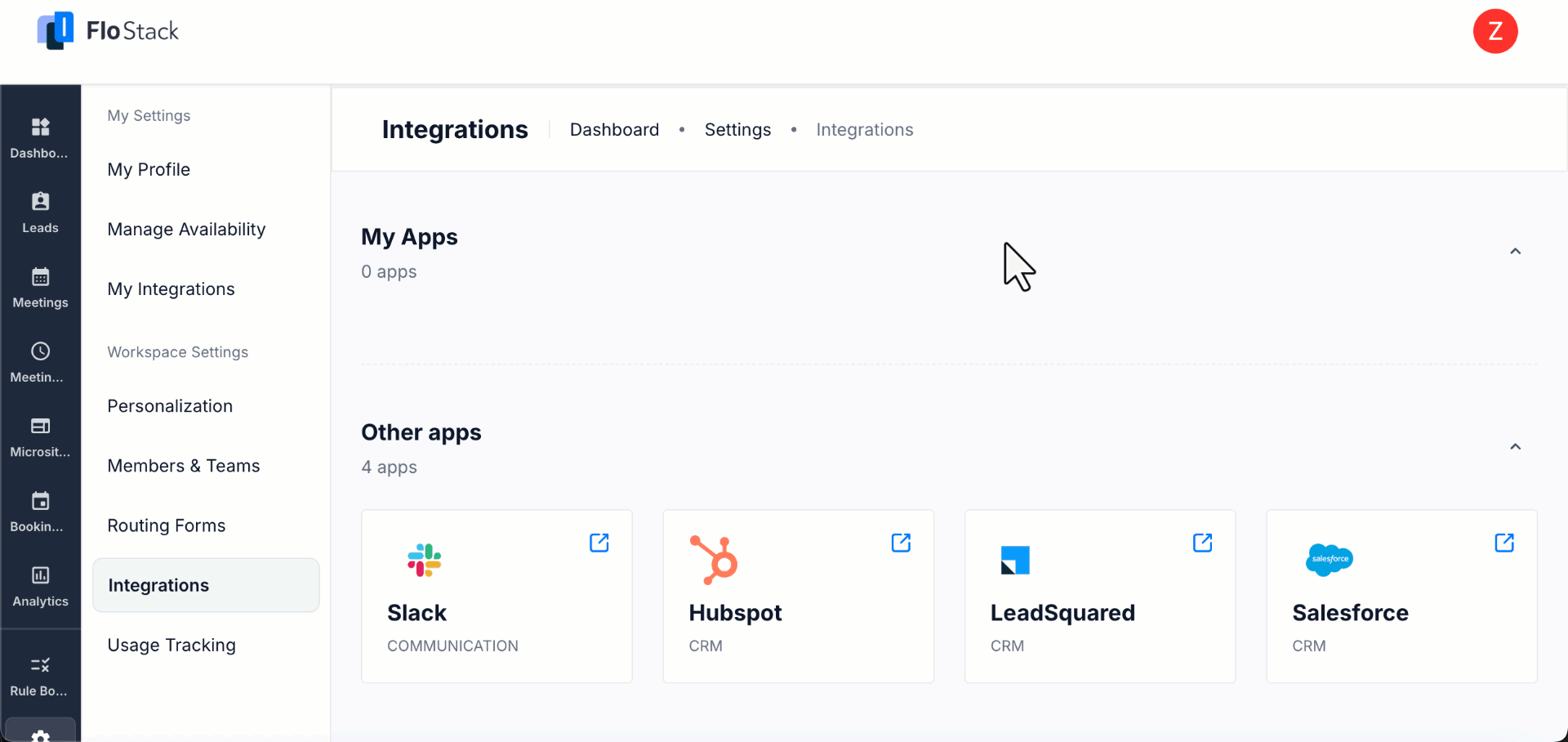This screenshot has height=742, width=1568.
Task: Open the Rule Box sidebar icon
Action: point(40,675)
